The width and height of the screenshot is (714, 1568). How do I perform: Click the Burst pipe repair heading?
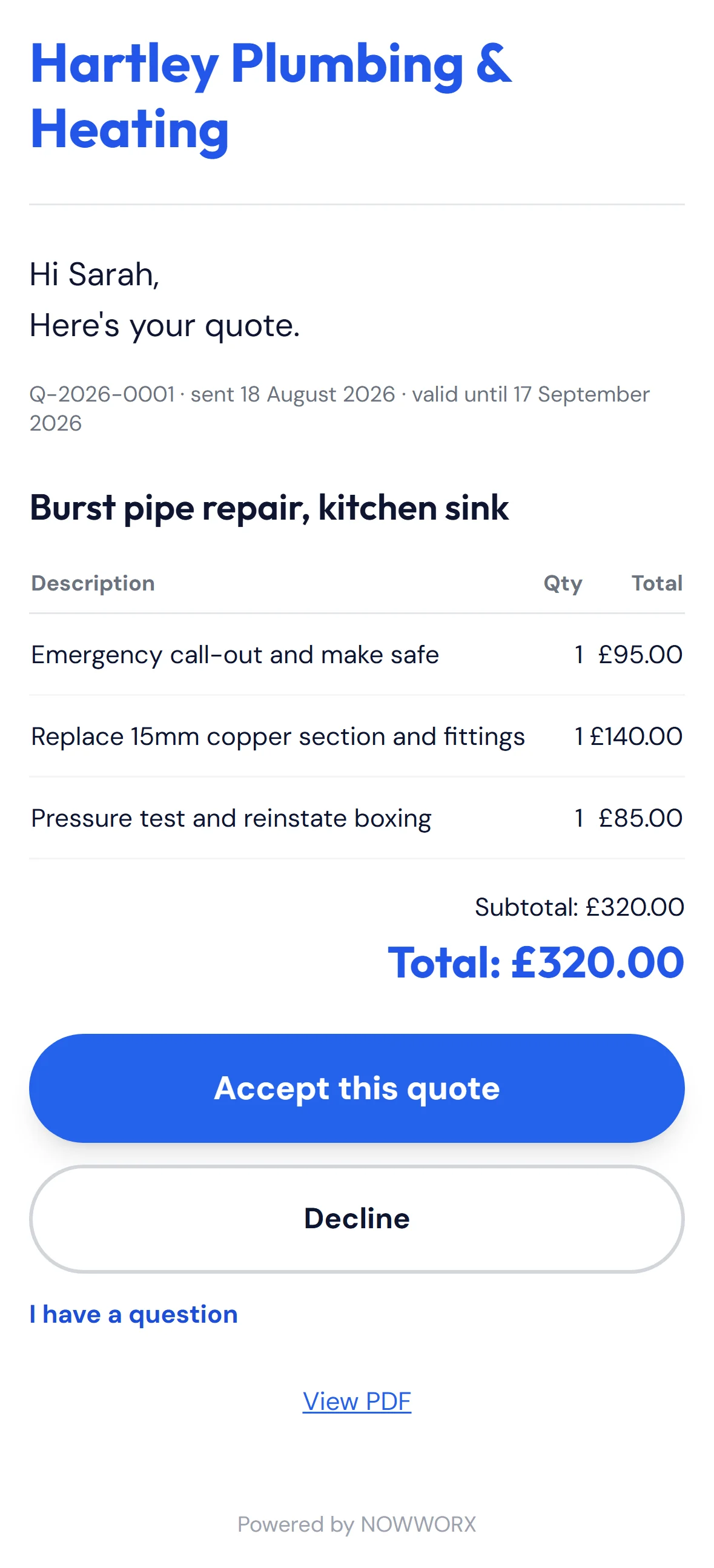coord(269,508)
